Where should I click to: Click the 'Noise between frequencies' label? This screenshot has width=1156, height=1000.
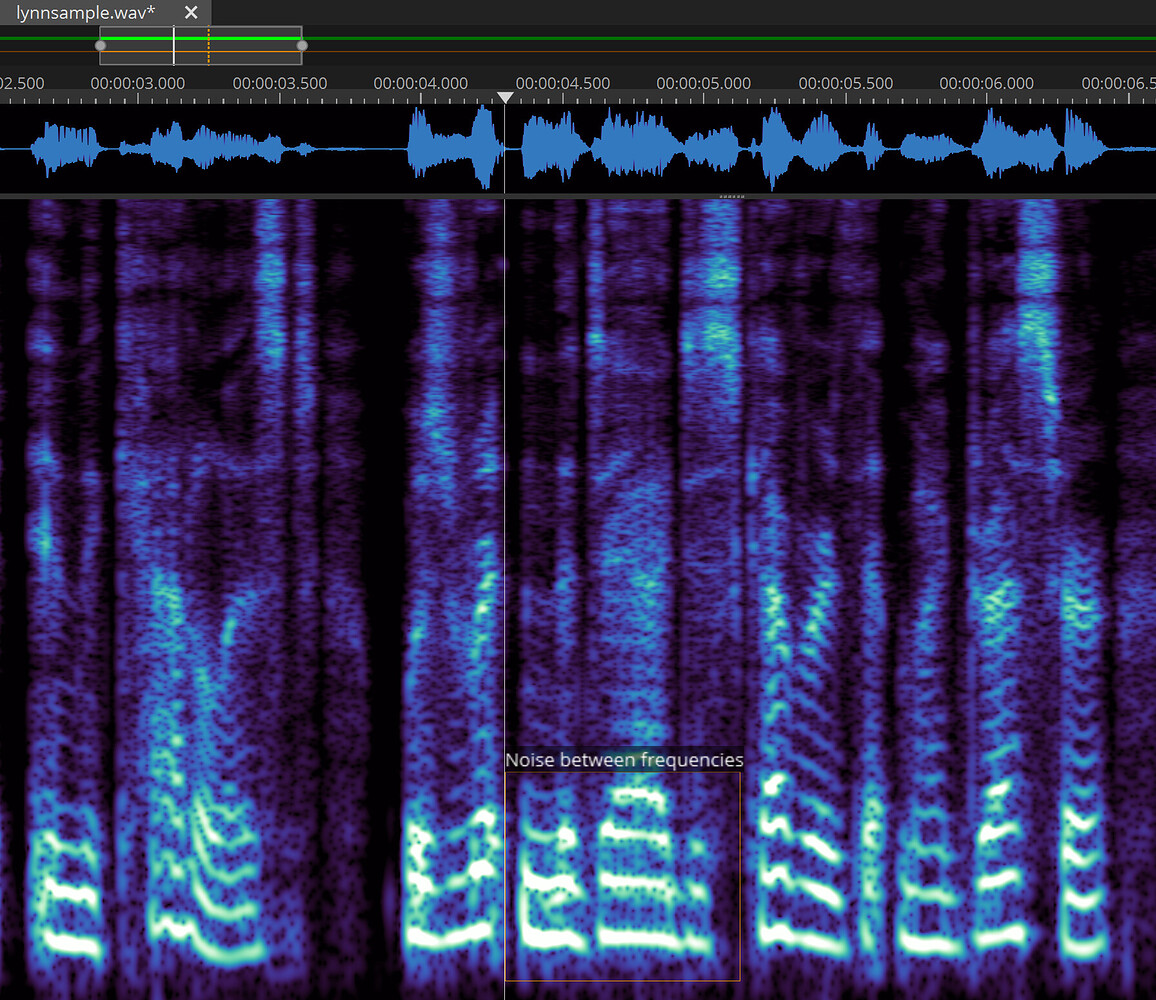click(x=624, y=760)
